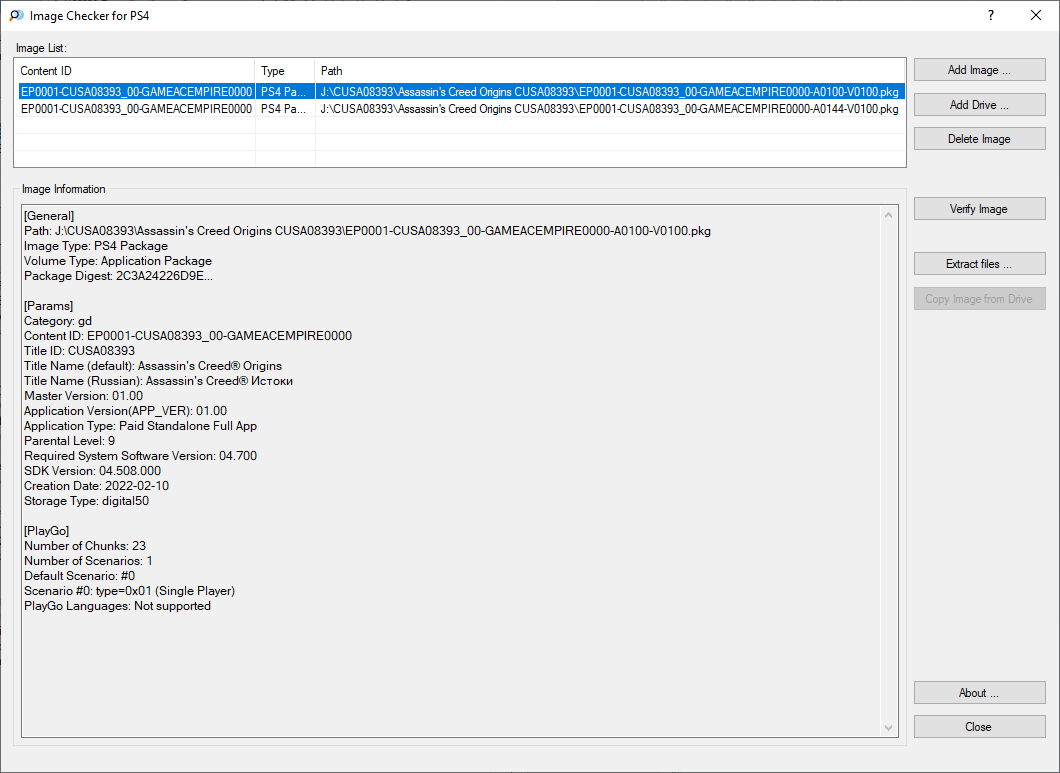Image resolution: width=1060 pixels, height=773 pixels.
Task: Click the Application Version(APP_VER) line
Action: (x=125, y=411)
